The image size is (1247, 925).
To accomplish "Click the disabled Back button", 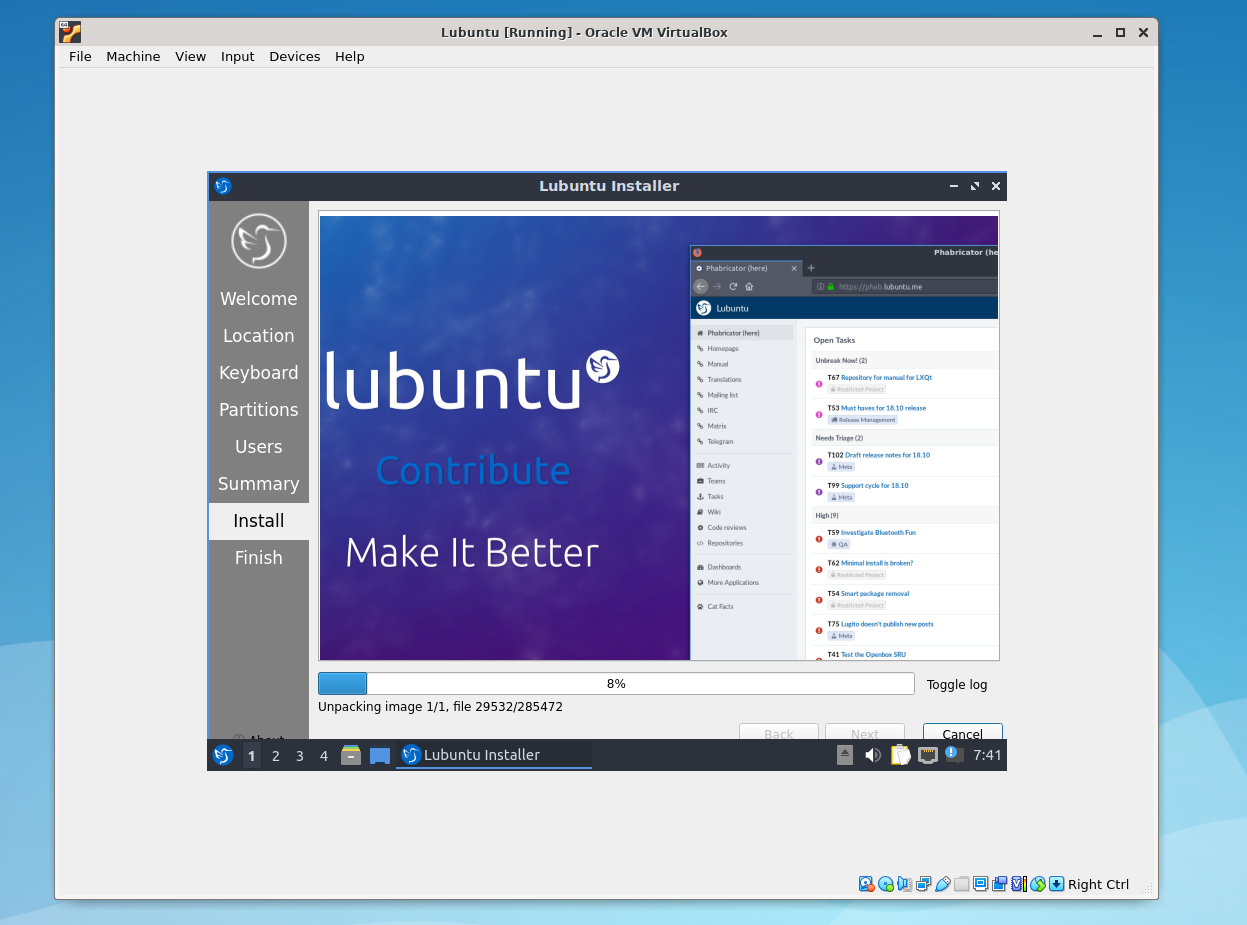I will click(778, 732).
